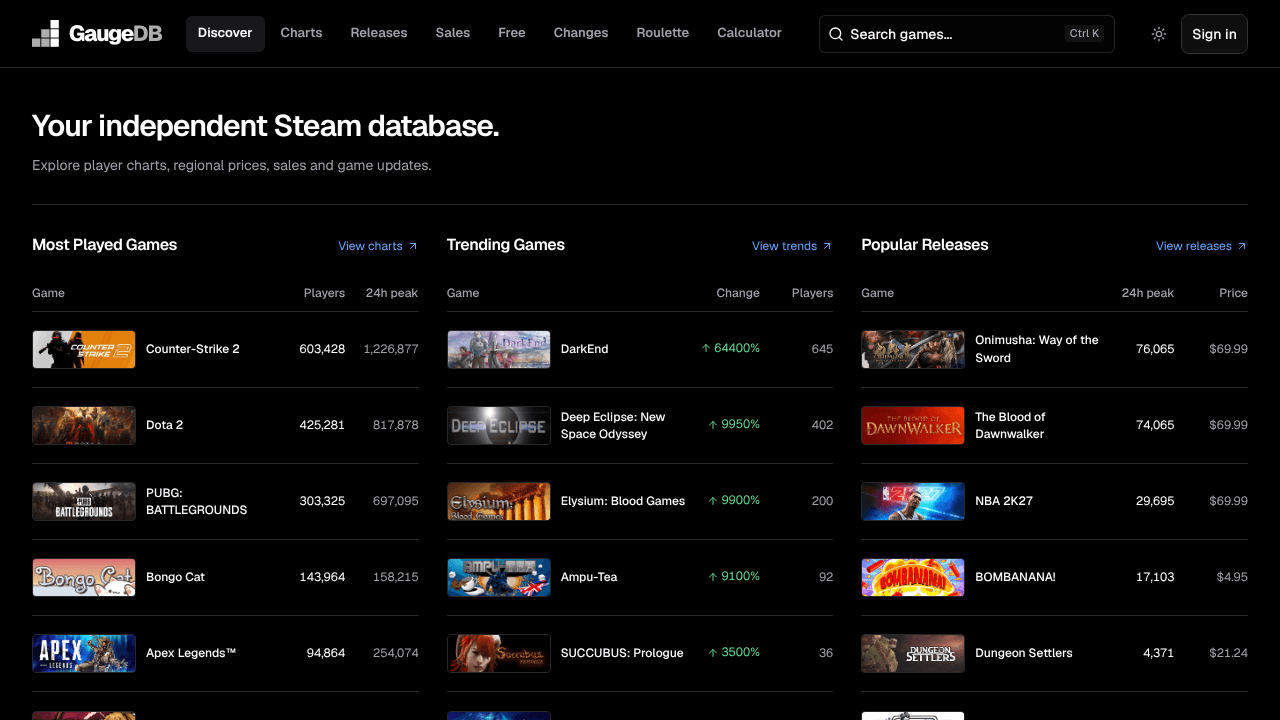1280x720 pixels.
Task: Open the Charts nav item
Action: tap(301, 33)
